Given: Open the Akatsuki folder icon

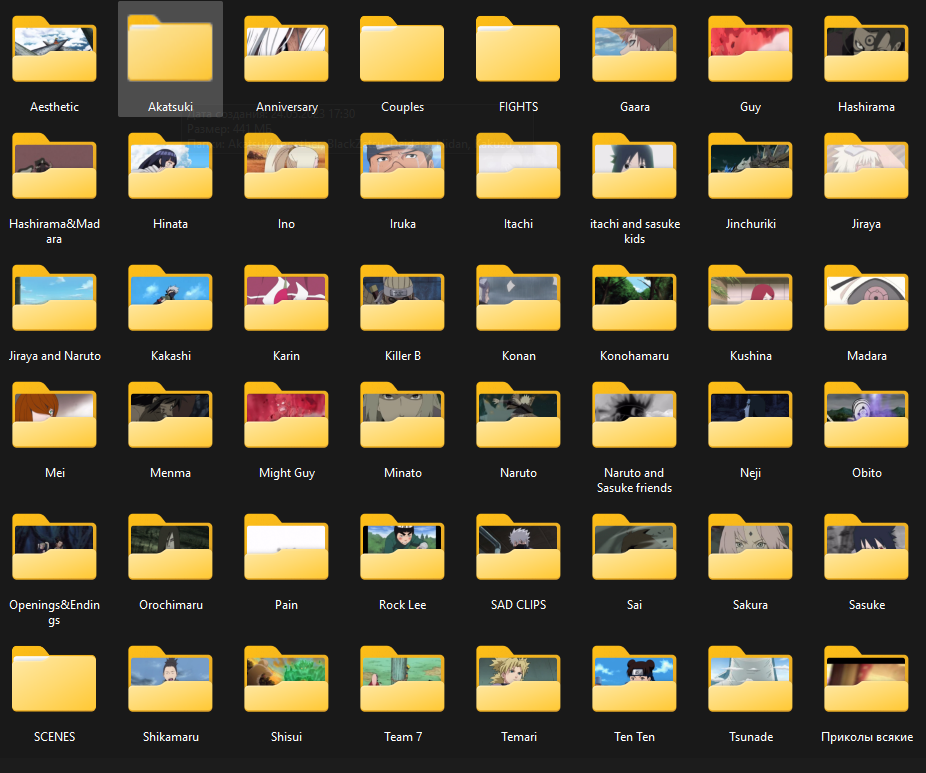Looking at the screenshot, I should (170, 49).
